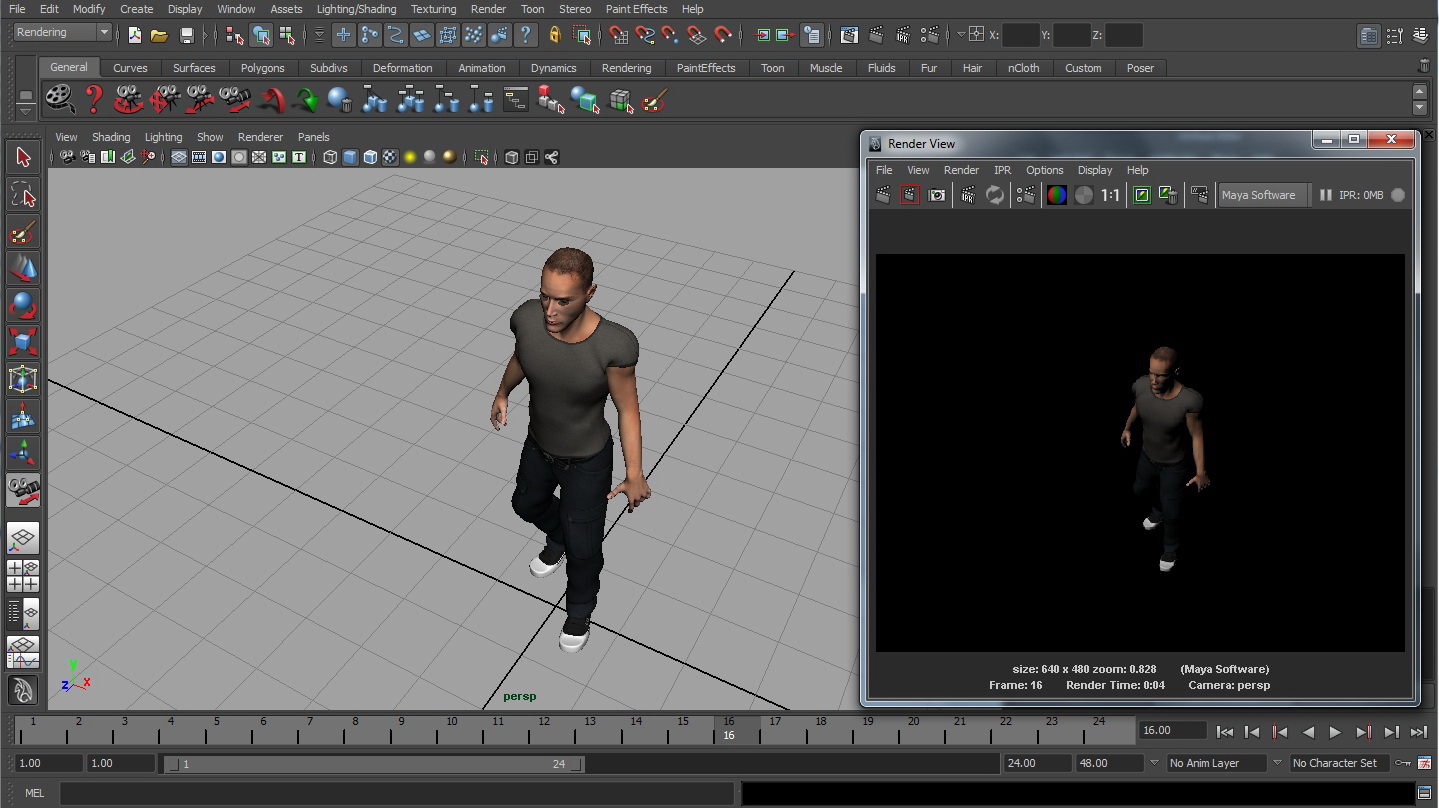Click the current frame field showing 16.00
The height and width of the screenshot is (808, 1439).
tap(1171, 731)
